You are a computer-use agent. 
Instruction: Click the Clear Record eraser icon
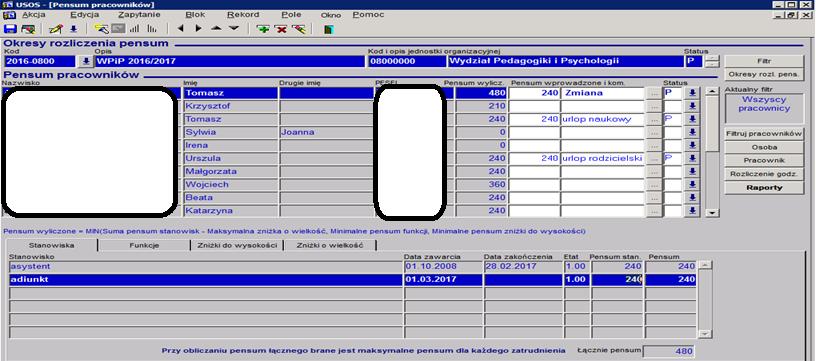[299, 29]
